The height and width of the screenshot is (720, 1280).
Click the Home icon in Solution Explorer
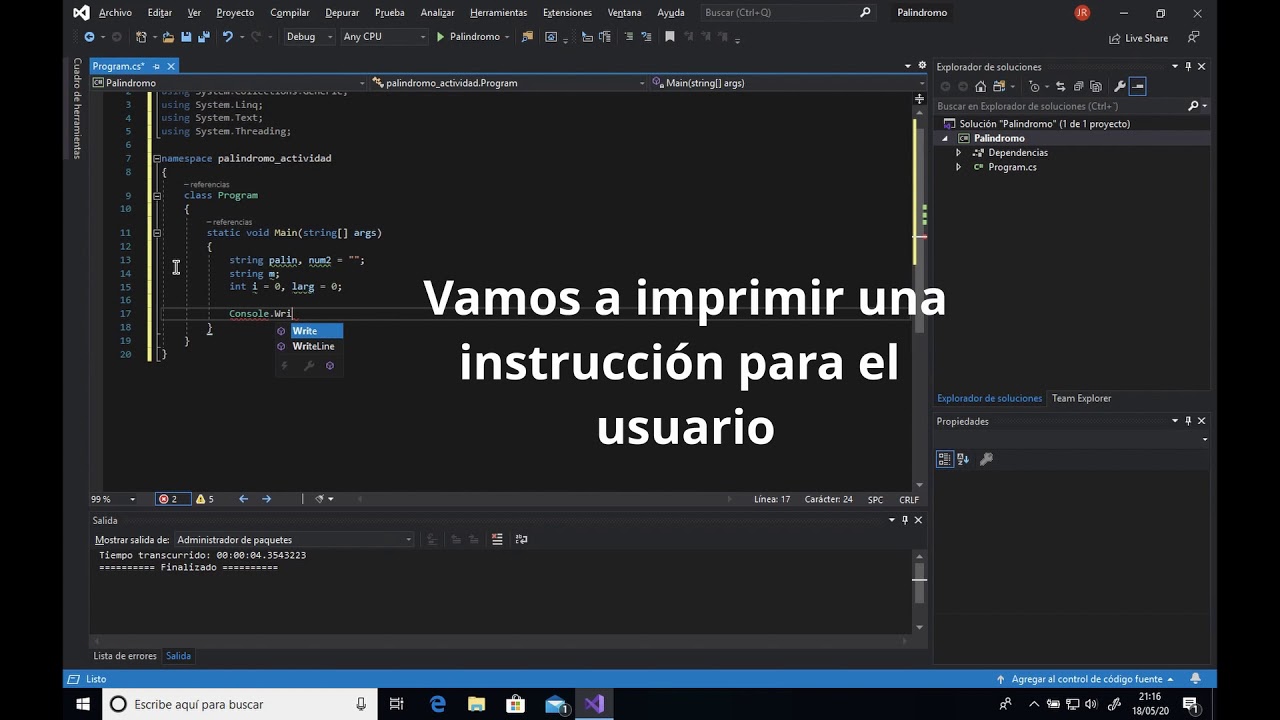(980, 86)
